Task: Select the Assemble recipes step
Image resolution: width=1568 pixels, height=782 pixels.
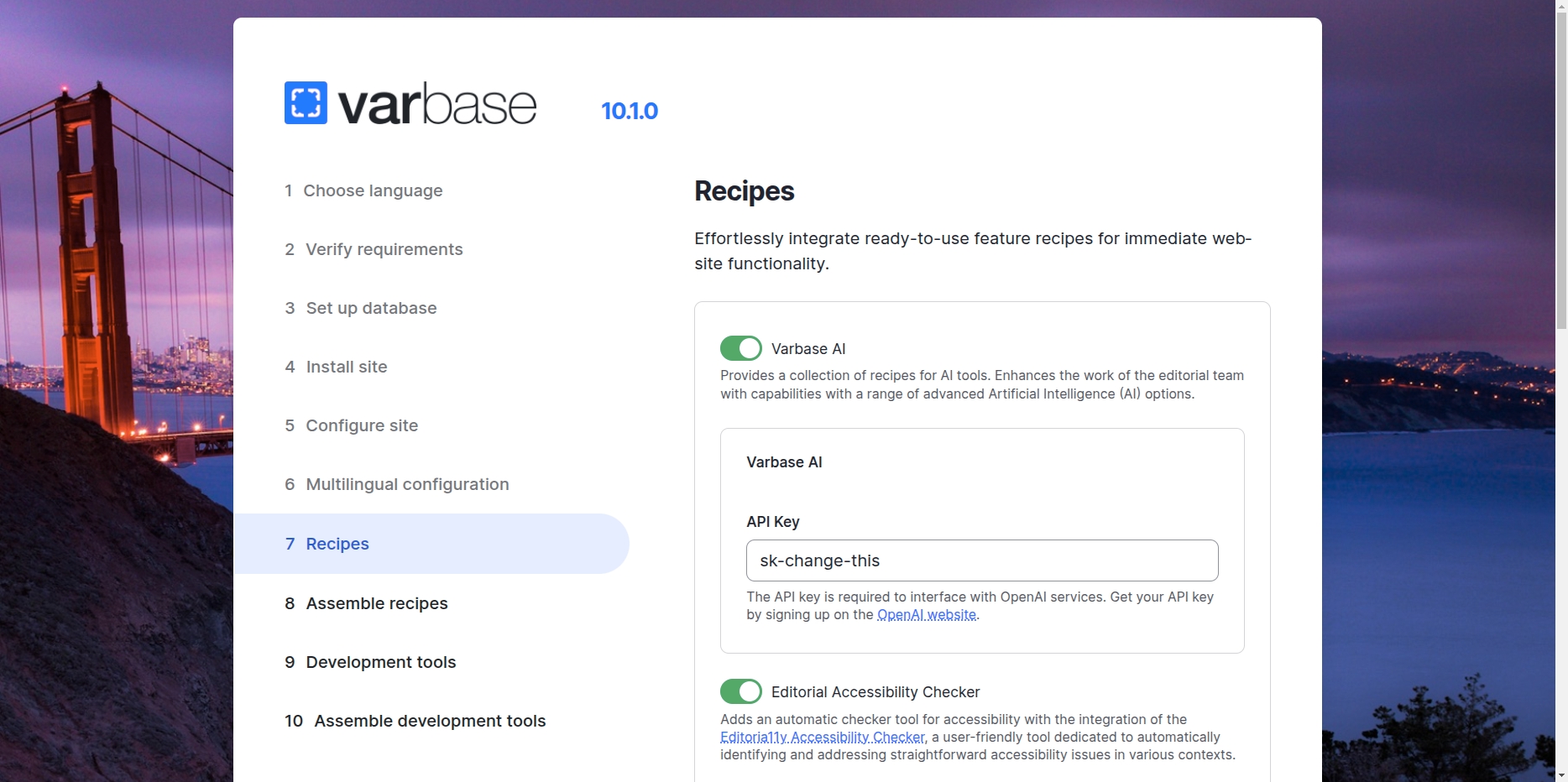Action: 376,603
